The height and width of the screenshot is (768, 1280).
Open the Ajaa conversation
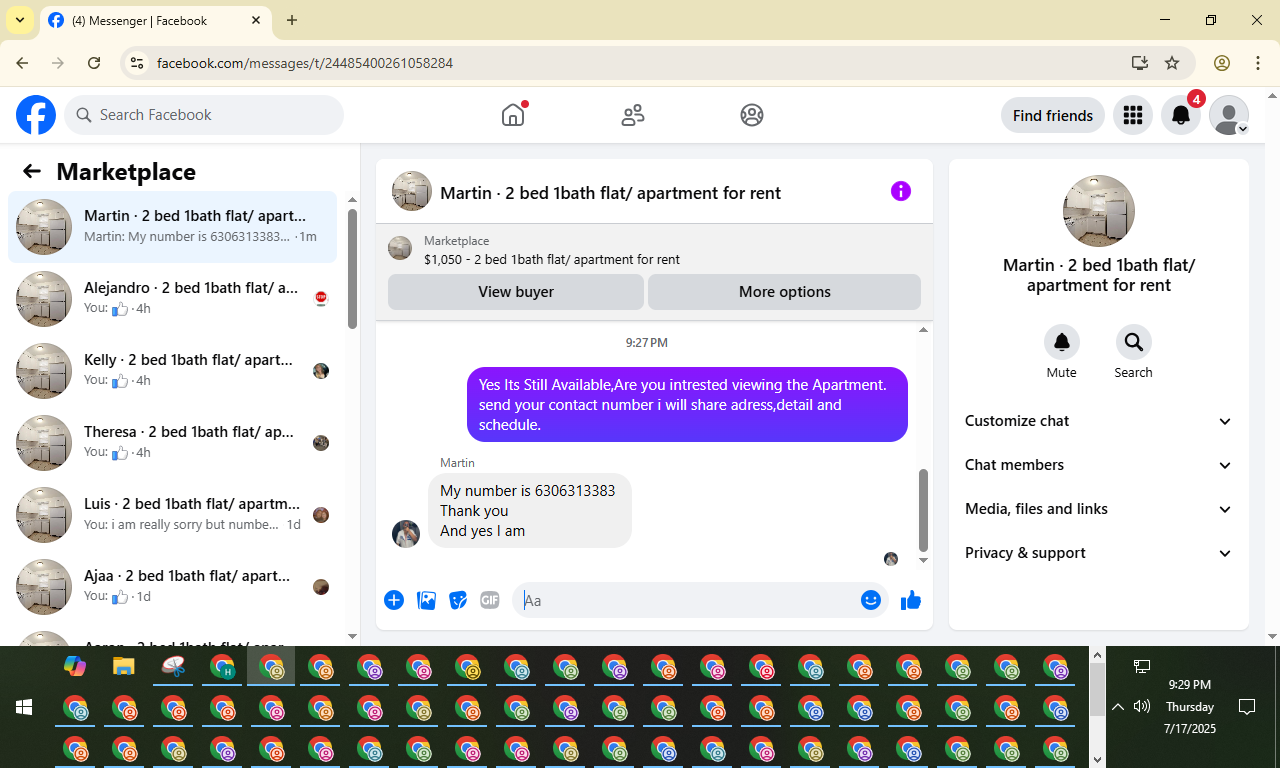[172, 587]
